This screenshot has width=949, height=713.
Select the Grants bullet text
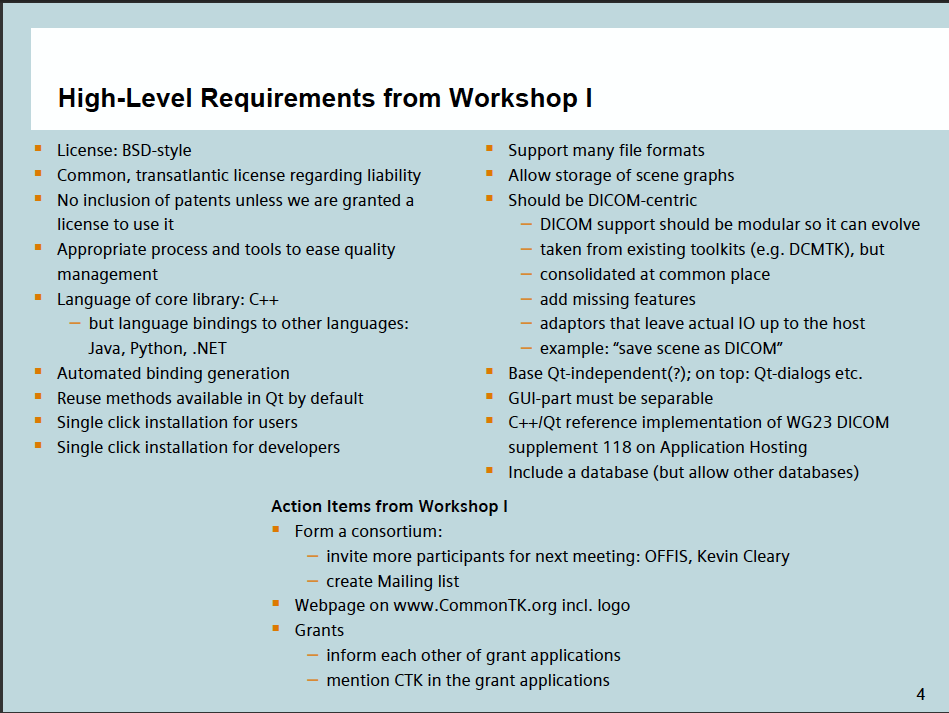[x=319, y=630]
